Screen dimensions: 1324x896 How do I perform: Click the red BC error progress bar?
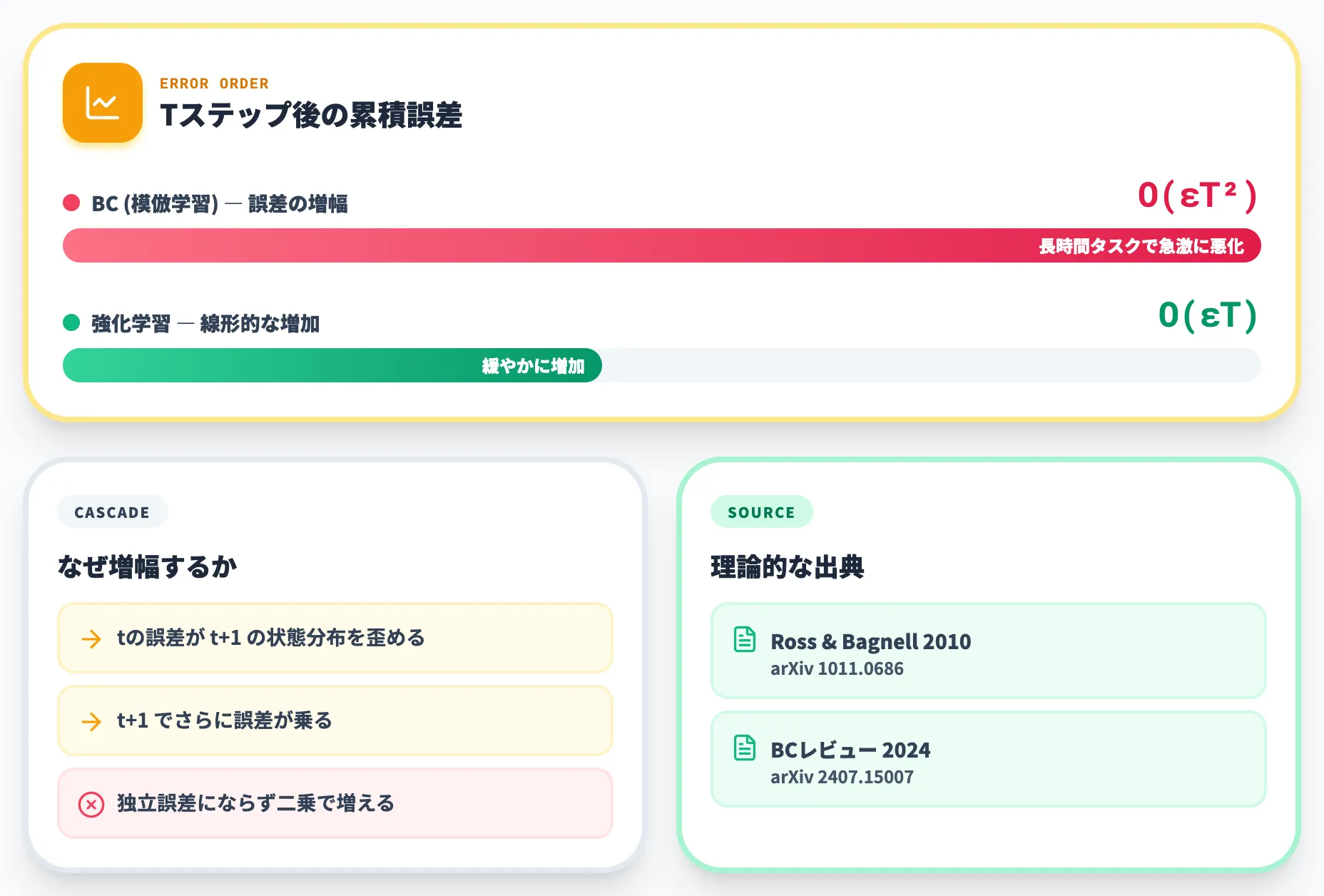(x=661, y=245)
